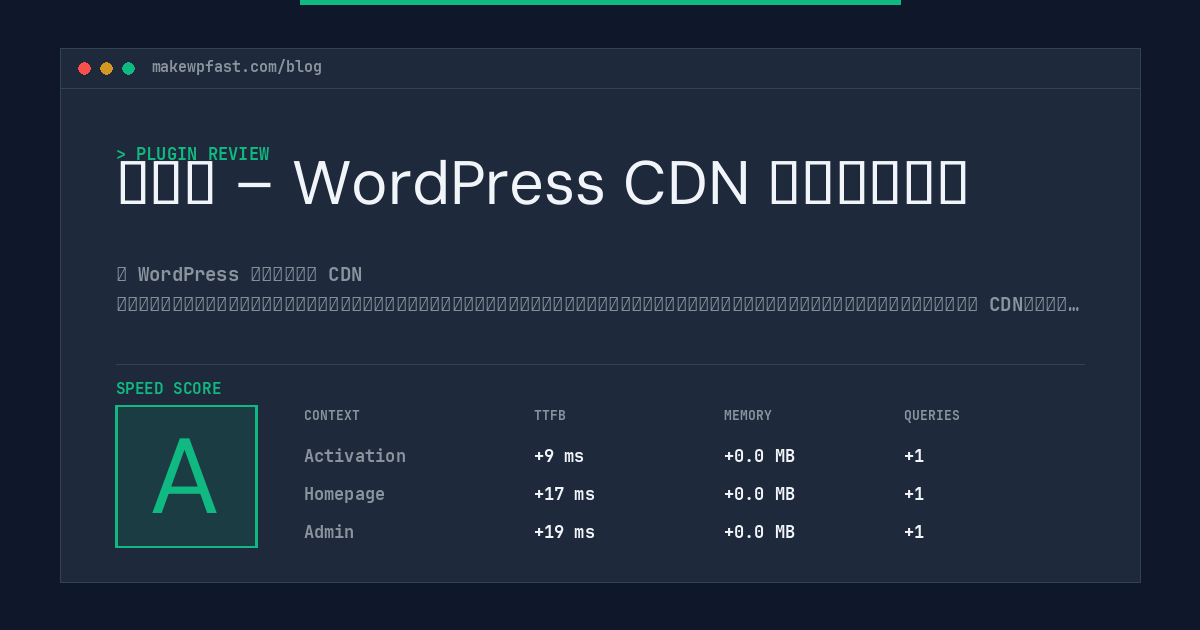The image size is (1200, 630).
Task: Click the grade A score box
Action: point(186,476)
